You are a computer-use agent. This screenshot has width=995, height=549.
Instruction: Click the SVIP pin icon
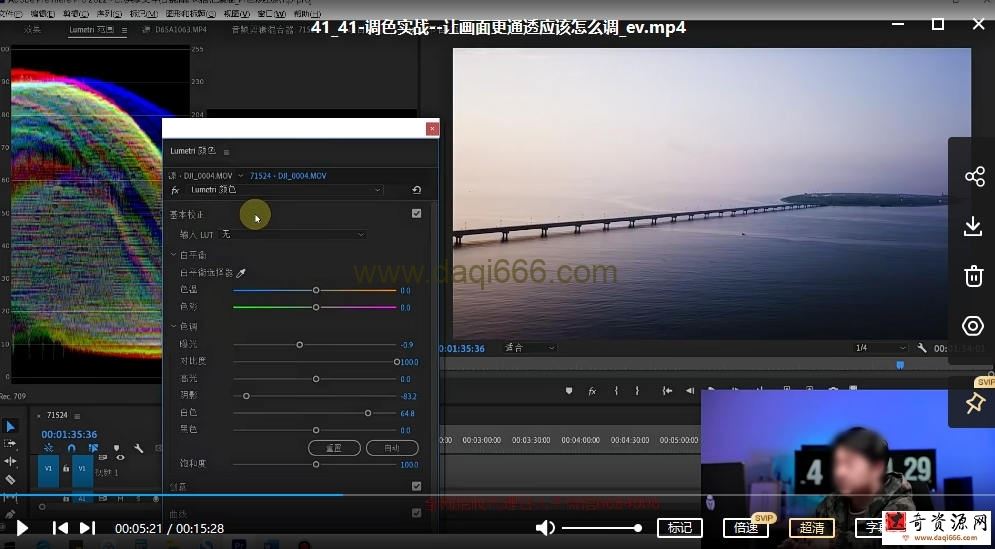click(974, 403)
